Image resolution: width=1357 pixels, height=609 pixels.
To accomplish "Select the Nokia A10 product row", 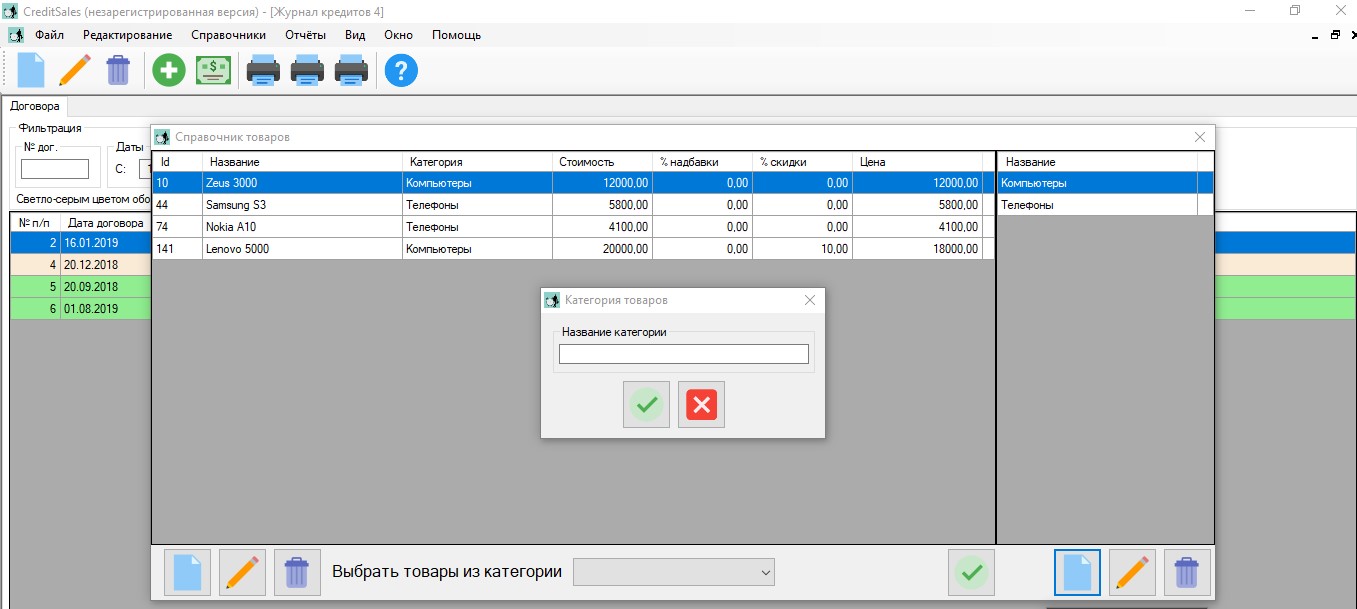I will pos(573,227).
